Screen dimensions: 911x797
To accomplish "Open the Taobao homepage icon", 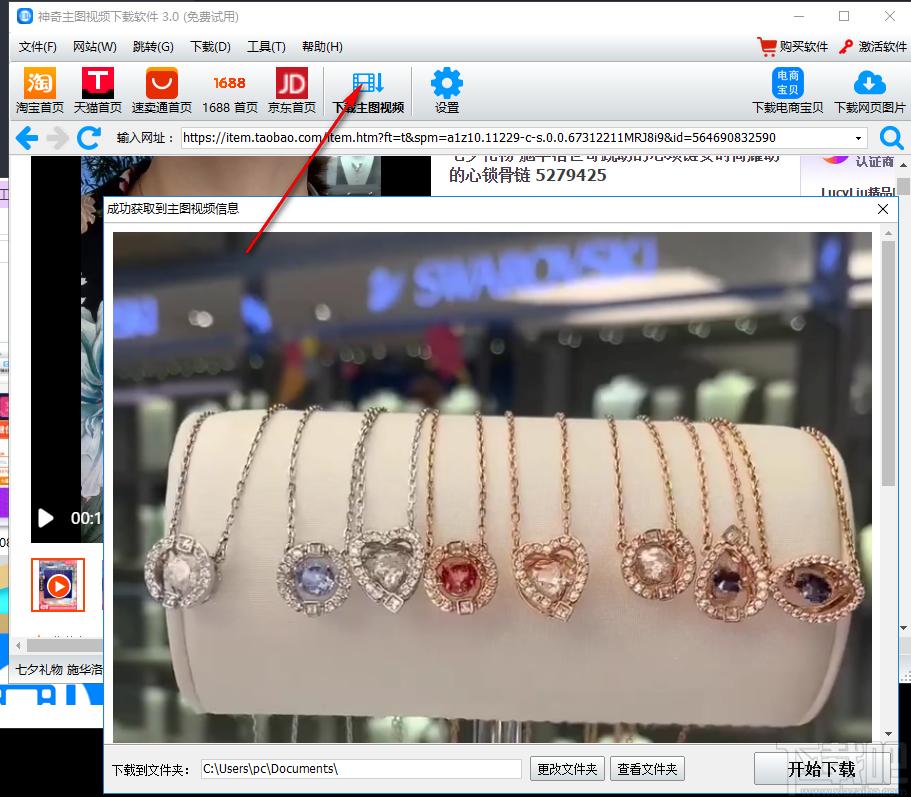I will (x=40, y=83).
